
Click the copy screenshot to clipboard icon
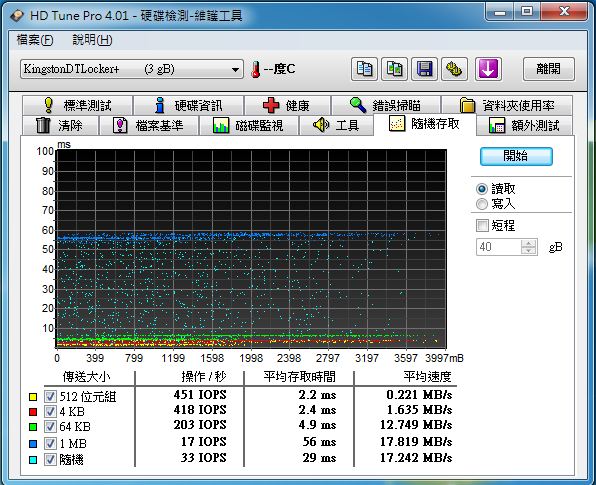394,69
